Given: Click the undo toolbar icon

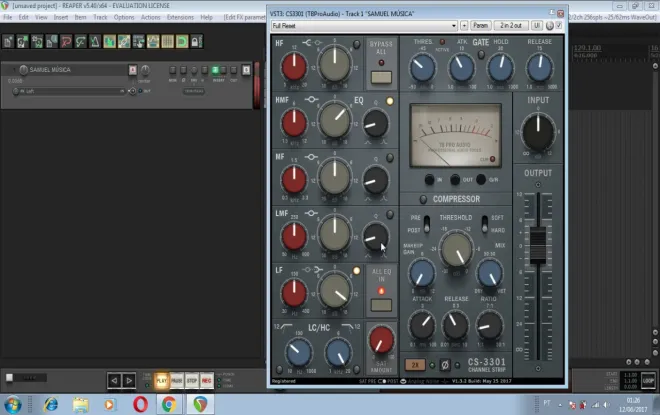Looking at the screenshot, I should tap(66, 42).
